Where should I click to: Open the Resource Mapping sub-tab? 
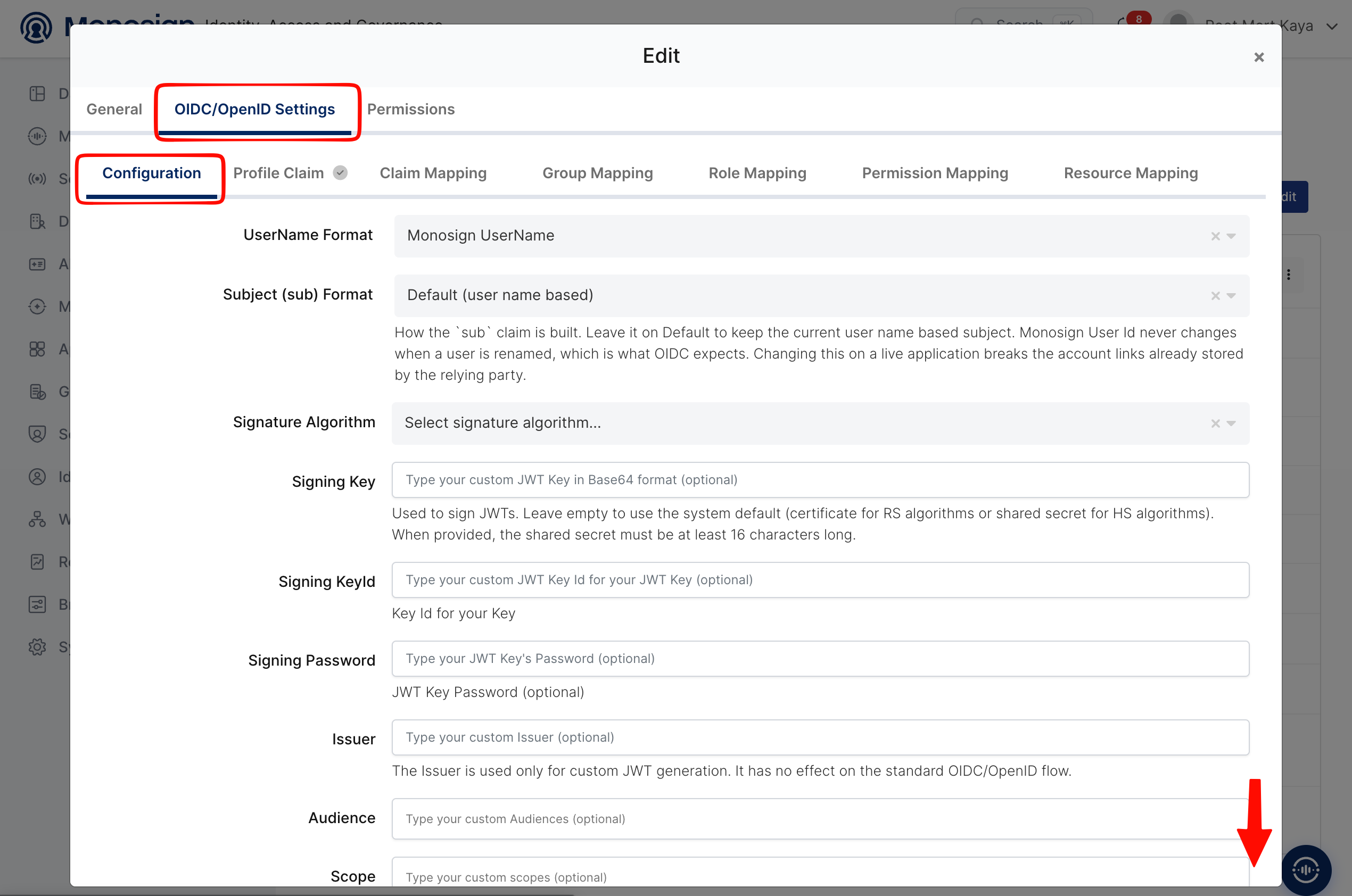(1130, 173)
